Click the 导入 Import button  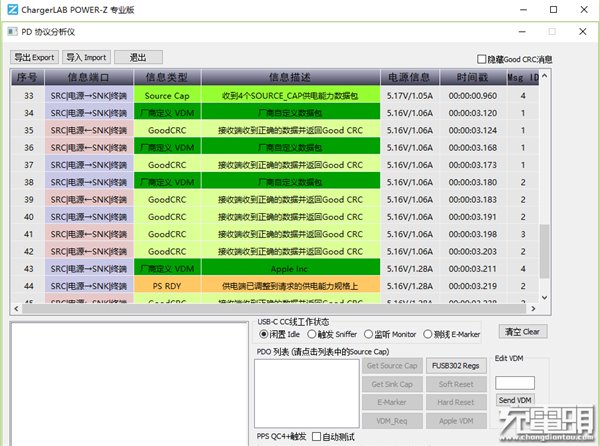(86, 57)
